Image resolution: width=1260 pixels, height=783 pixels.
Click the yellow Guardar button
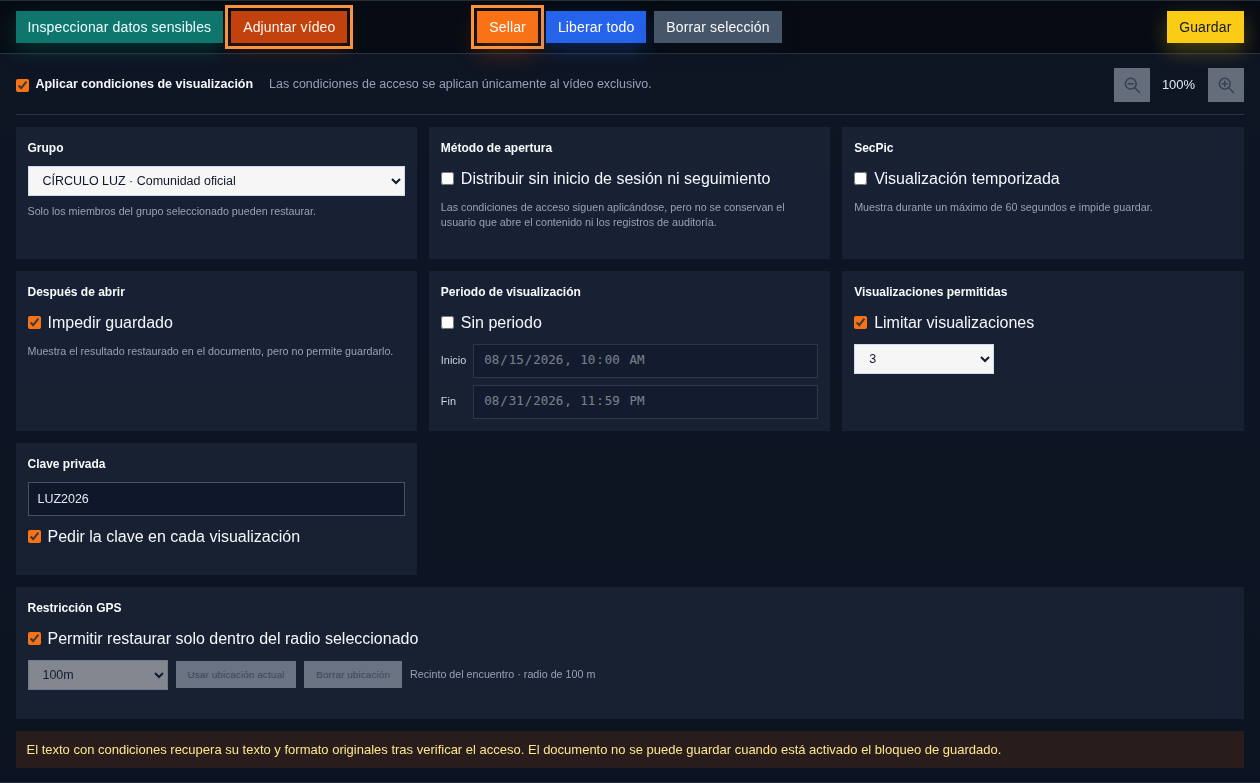click(1205, 27)
